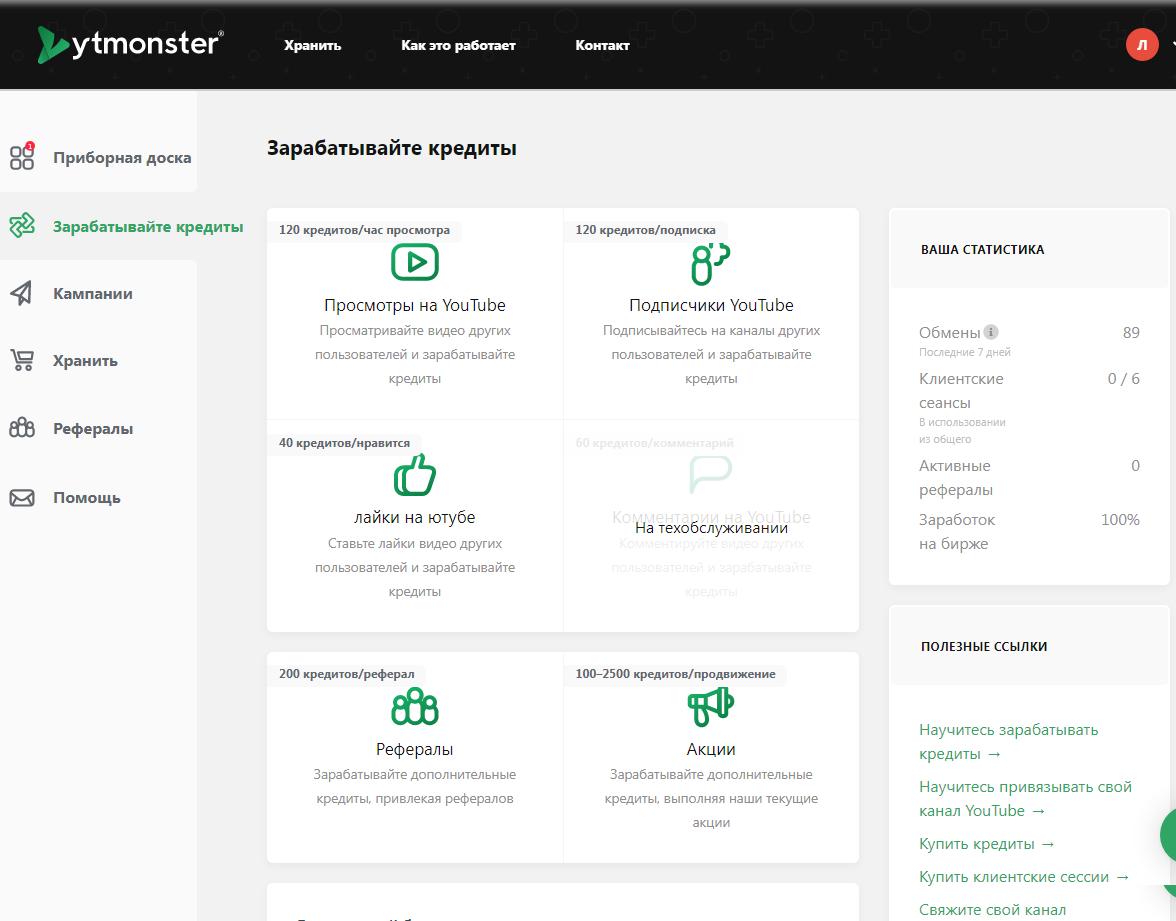
Task: Open the Рефералы card title
Action: (415, 749)
